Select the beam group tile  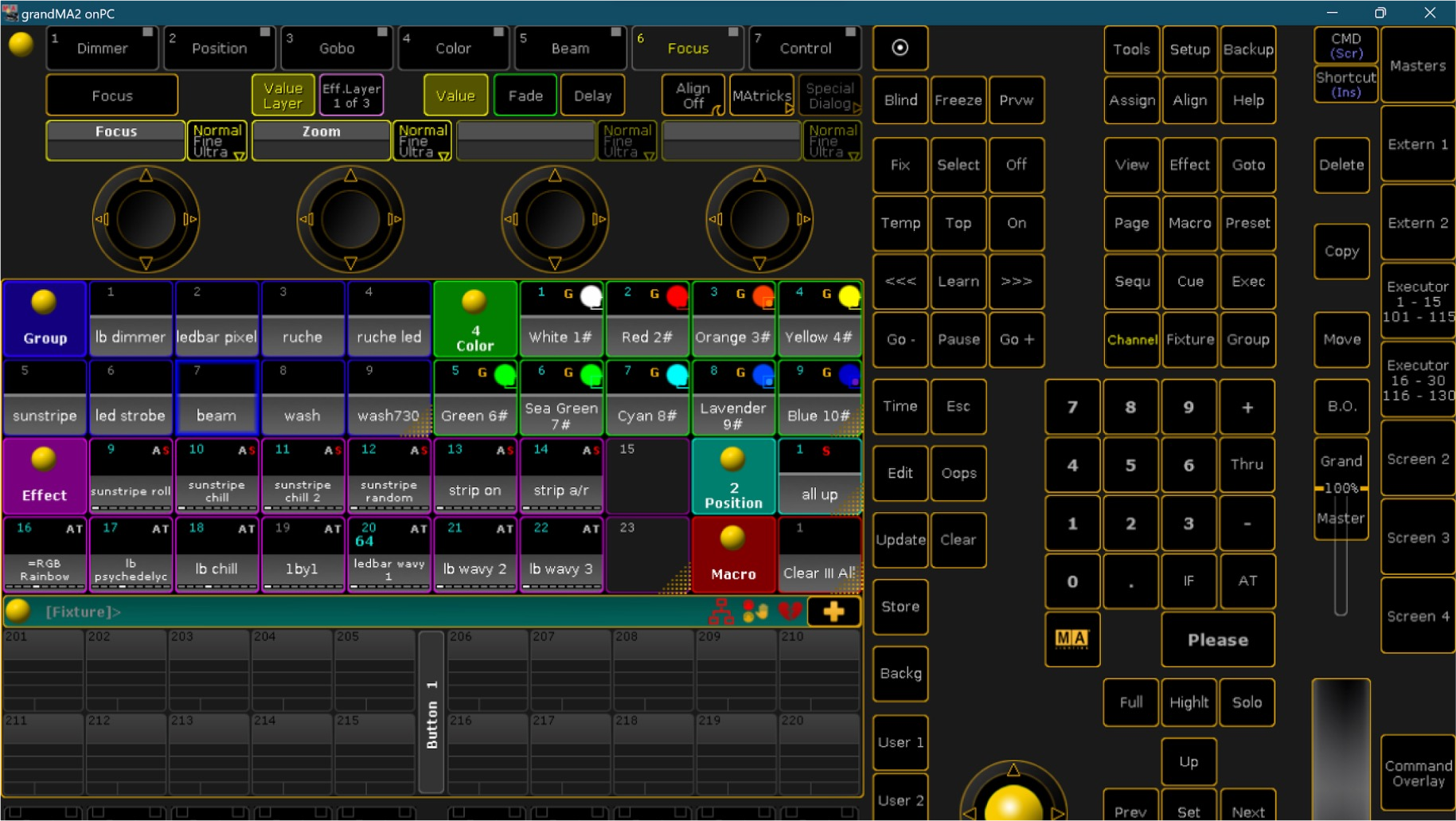[x=217, y=397]
